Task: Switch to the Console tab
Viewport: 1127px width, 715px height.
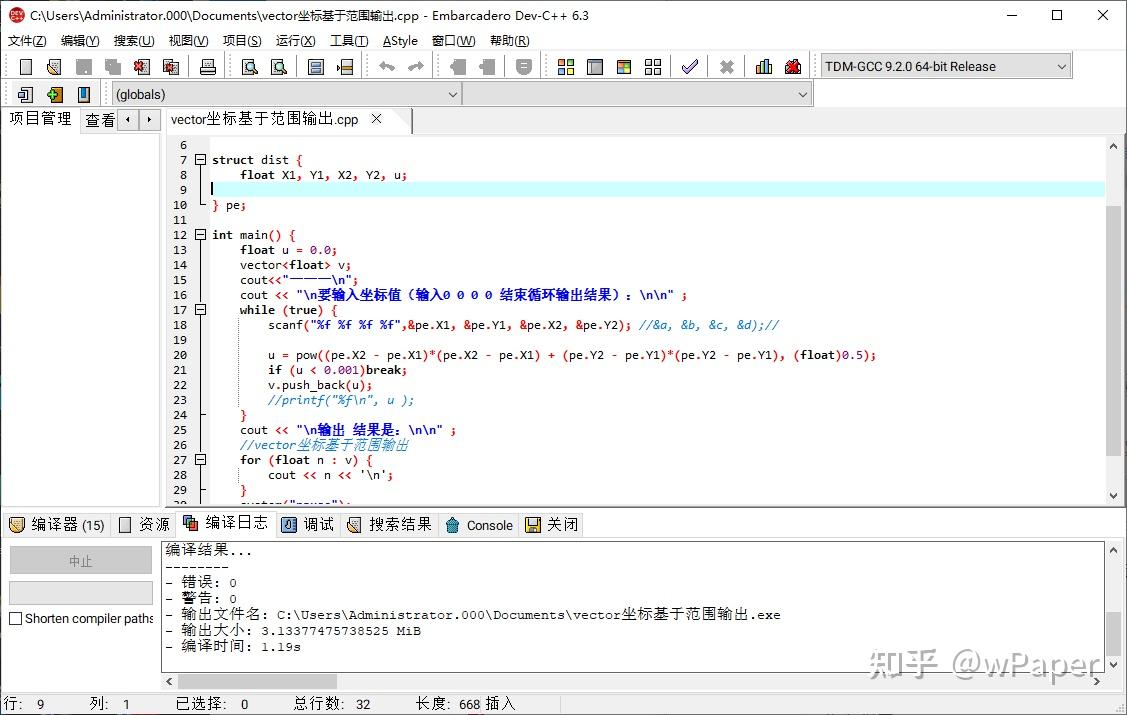Action: pyautogui.click(x=488, y=524)
